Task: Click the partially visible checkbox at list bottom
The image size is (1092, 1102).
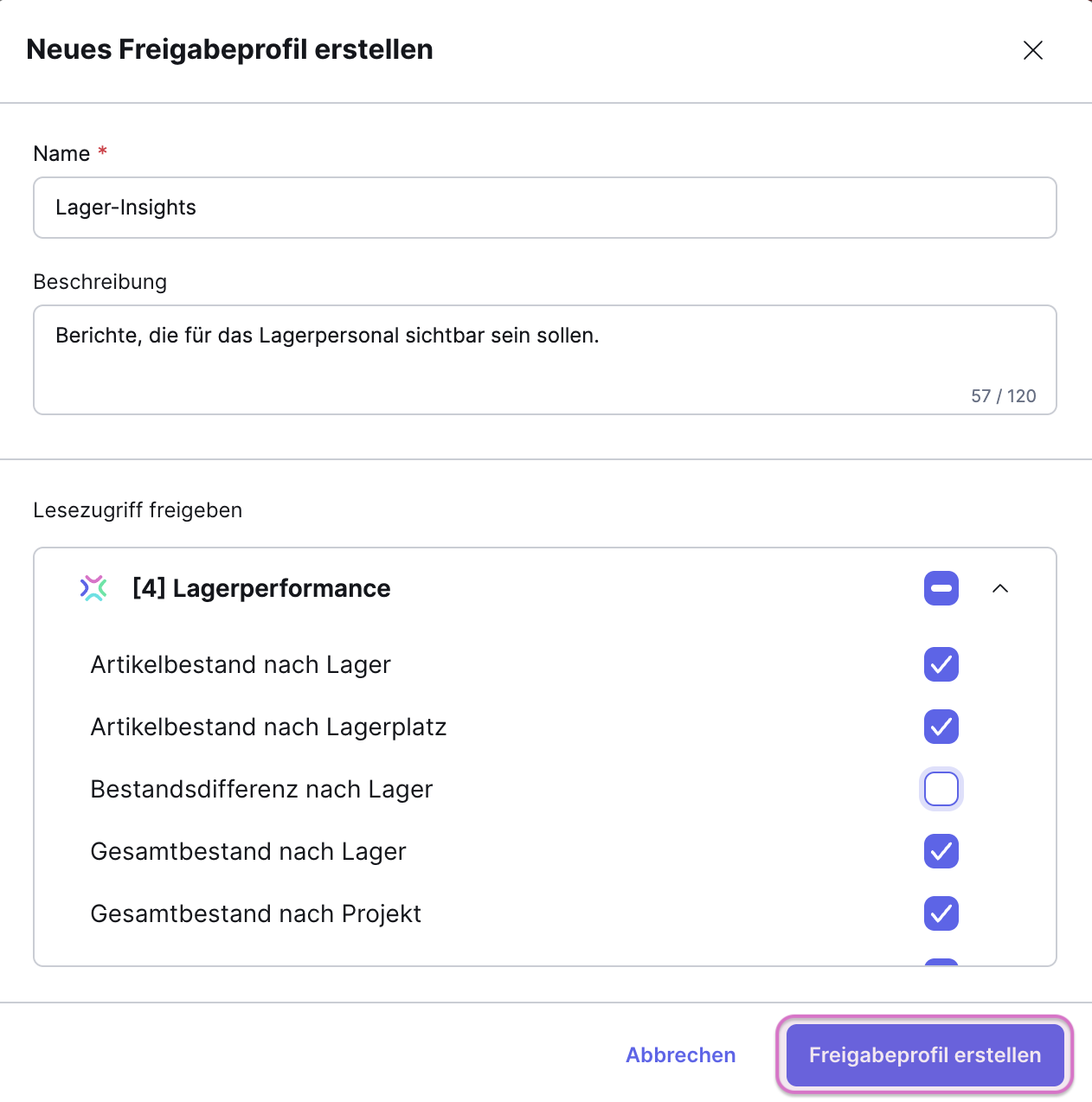Action: 941,962
